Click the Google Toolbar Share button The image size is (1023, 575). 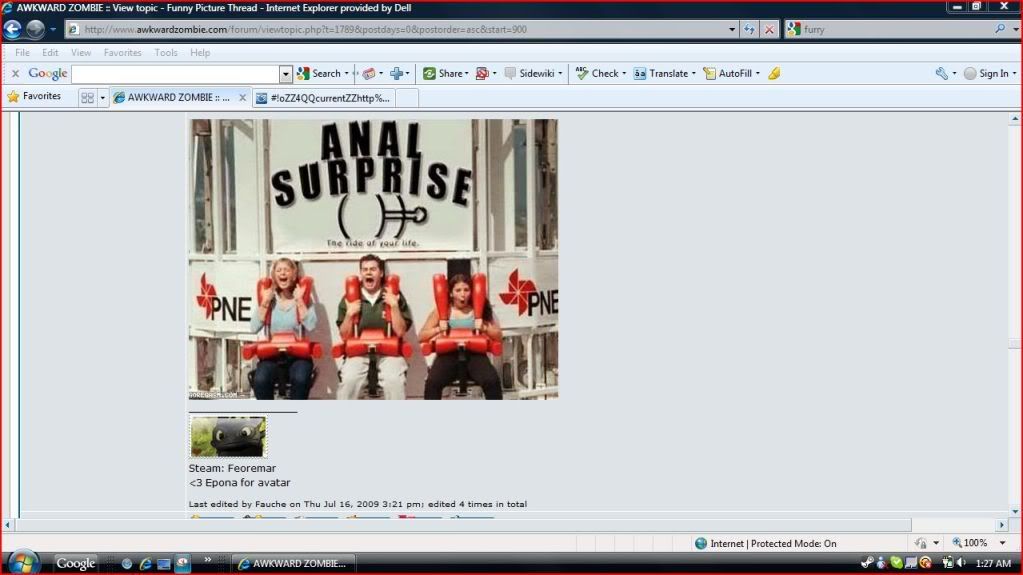(x=444, y=73)
